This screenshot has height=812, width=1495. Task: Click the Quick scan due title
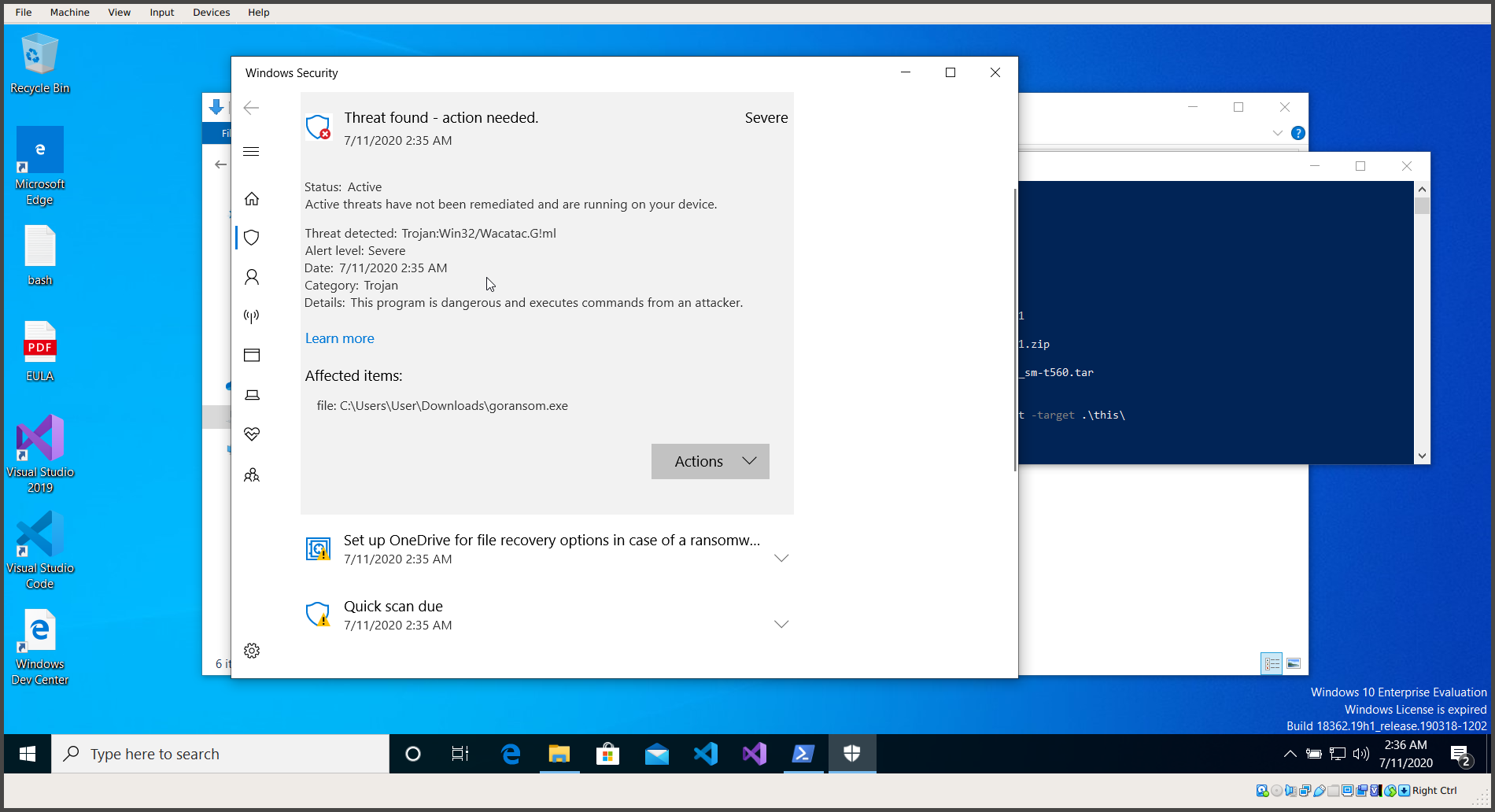coord(393,607)
